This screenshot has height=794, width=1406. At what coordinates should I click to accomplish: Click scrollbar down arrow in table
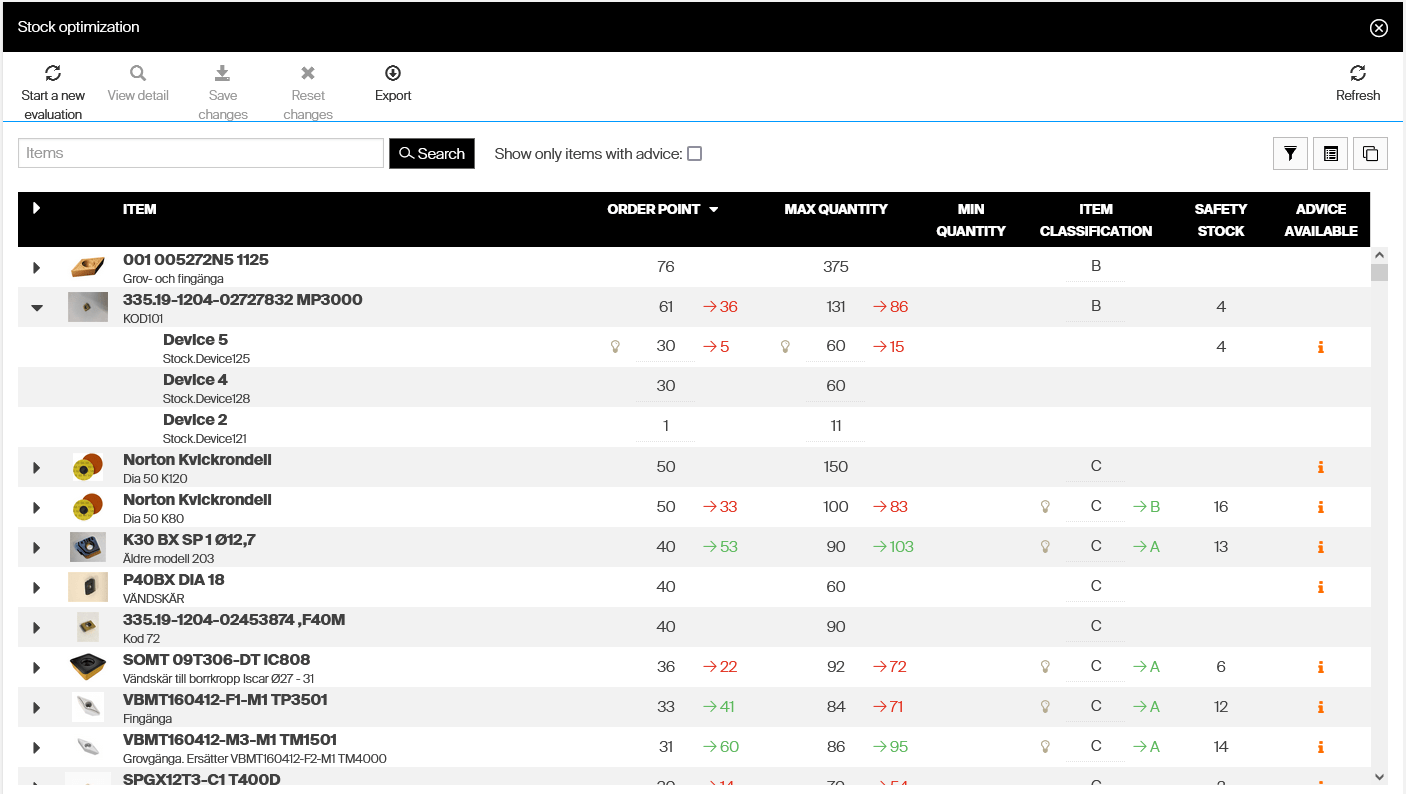(1379, 776)
